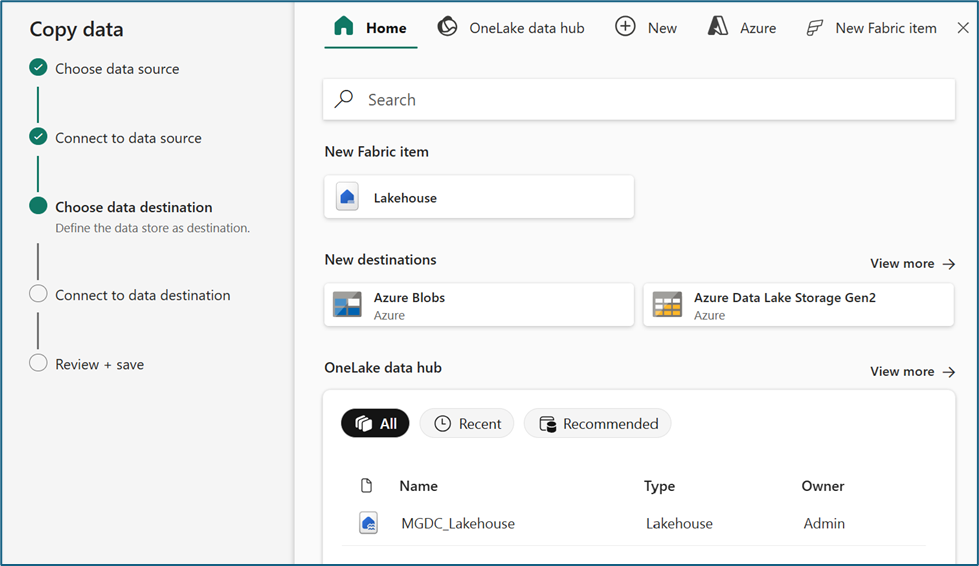This screenshot has width=979, height=566.
Task: Click the green Home house icon
Action: tap(344, 27)
